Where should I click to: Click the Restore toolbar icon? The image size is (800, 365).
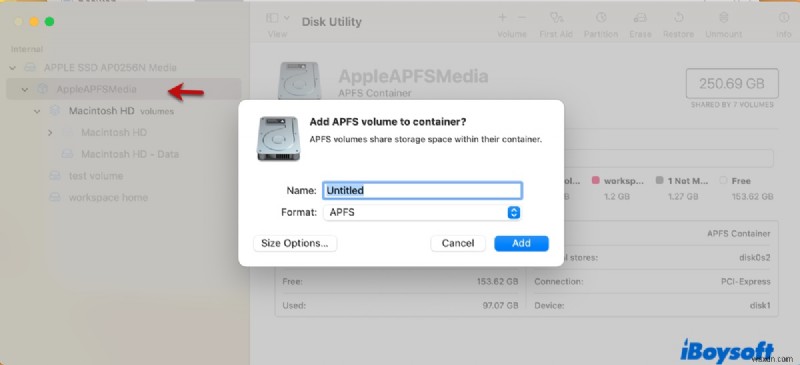coord(679,18)
